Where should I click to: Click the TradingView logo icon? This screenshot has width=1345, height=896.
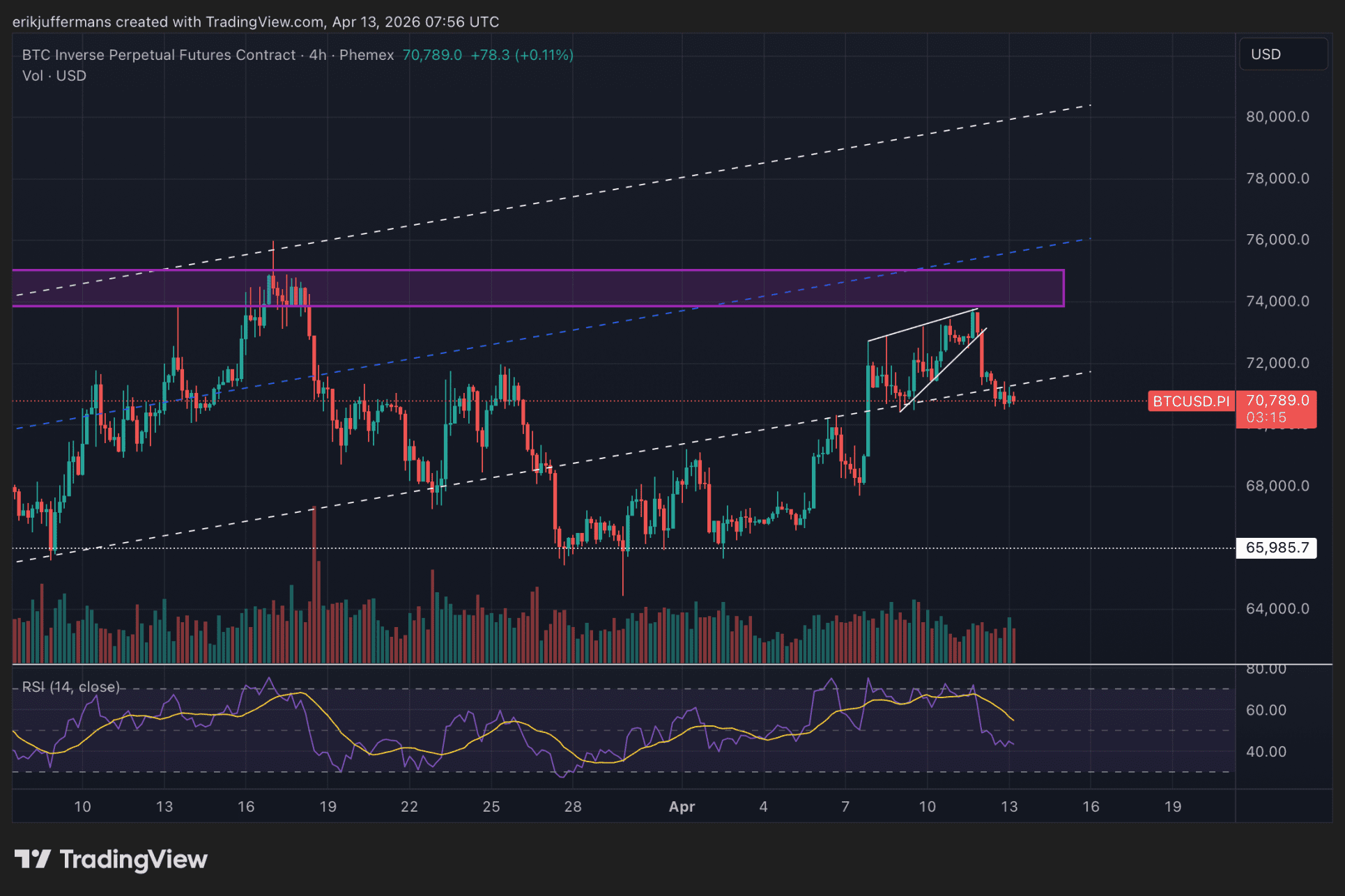[x=33, y=859]
